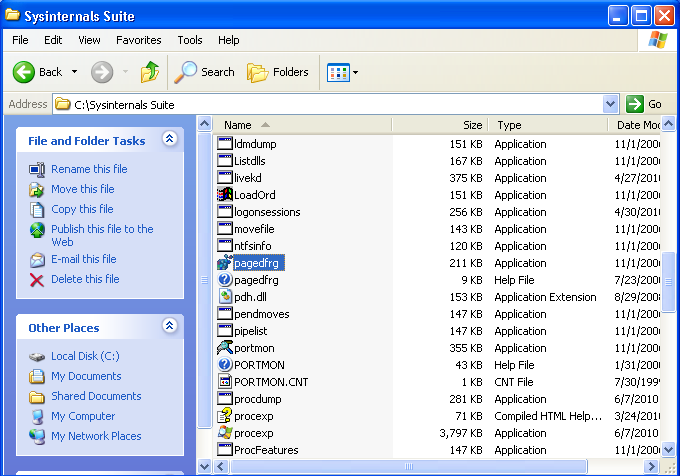This screenshot has width=680, height=476.
Task: Click the green Forward arrow button
Action: [102, 72]
